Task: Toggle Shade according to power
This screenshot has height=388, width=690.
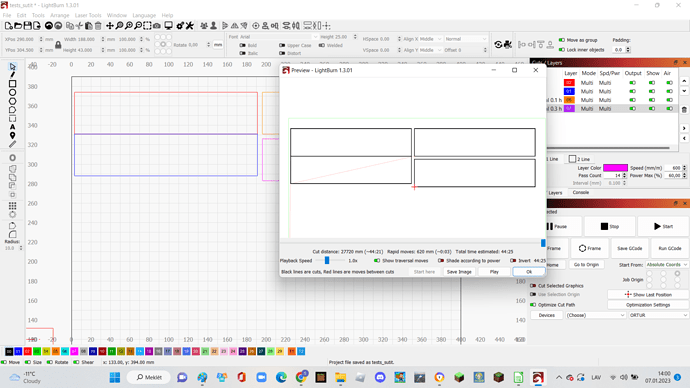Action: [x=441, y=260]
